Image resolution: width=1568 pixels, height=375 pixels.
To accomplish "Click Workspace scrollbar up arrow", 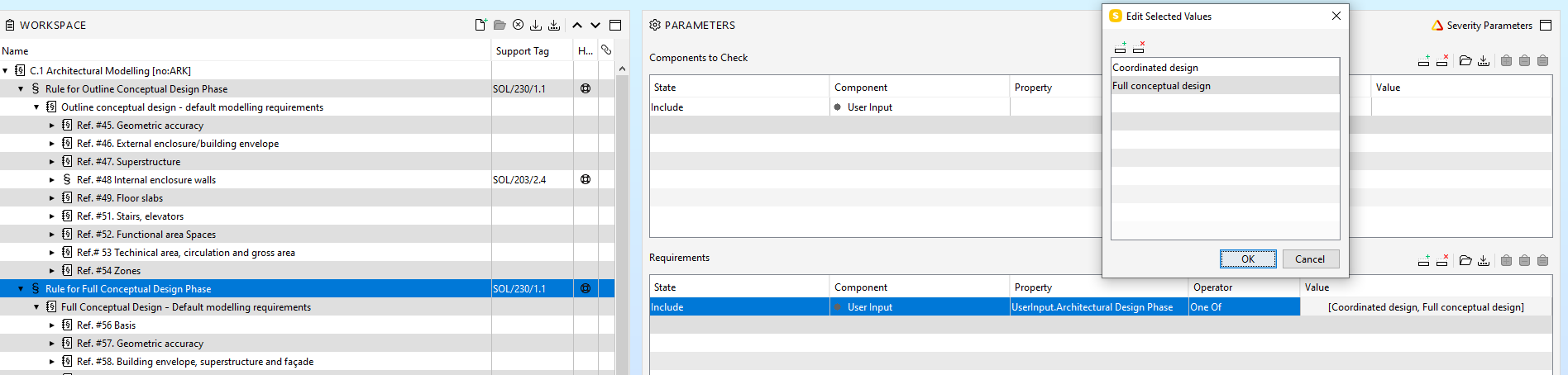I will 622,69.
